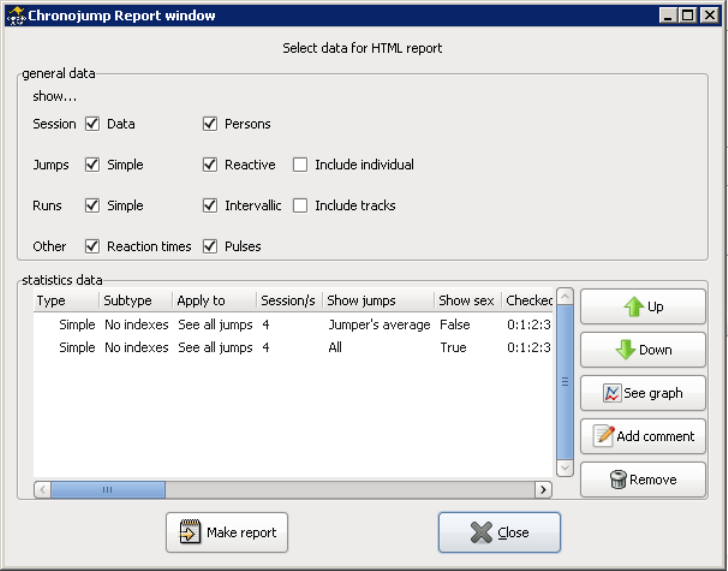Uncheck the Pulses checkbox
Image resolution: width=728 pixels, height=571 pixels.
[x=210, y=246]
